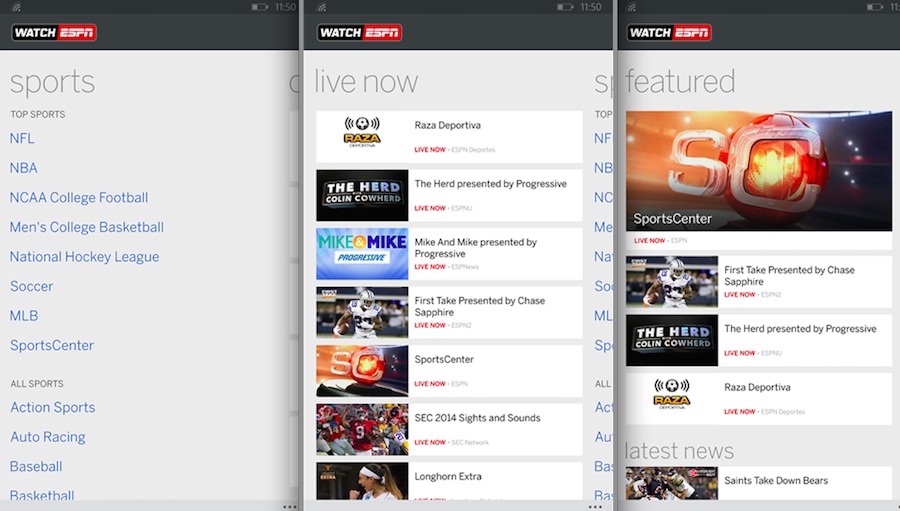Click battery icon in live now status bar
900x511 pixels.
click(565, 7)
